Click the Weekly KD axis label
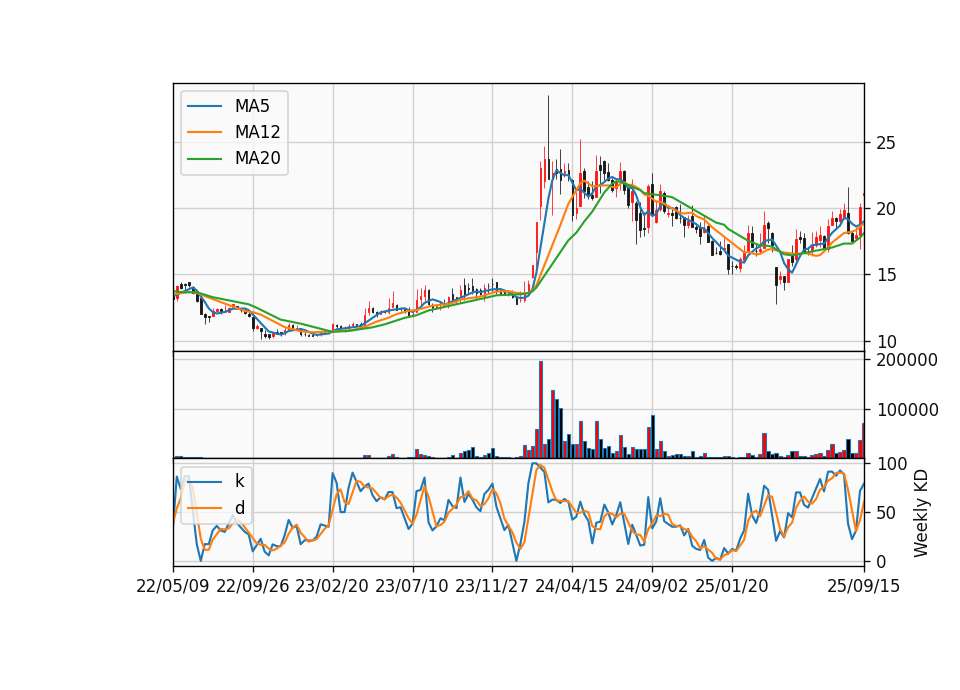The width and height of the screenshot is (960, 690). point(921,513)
